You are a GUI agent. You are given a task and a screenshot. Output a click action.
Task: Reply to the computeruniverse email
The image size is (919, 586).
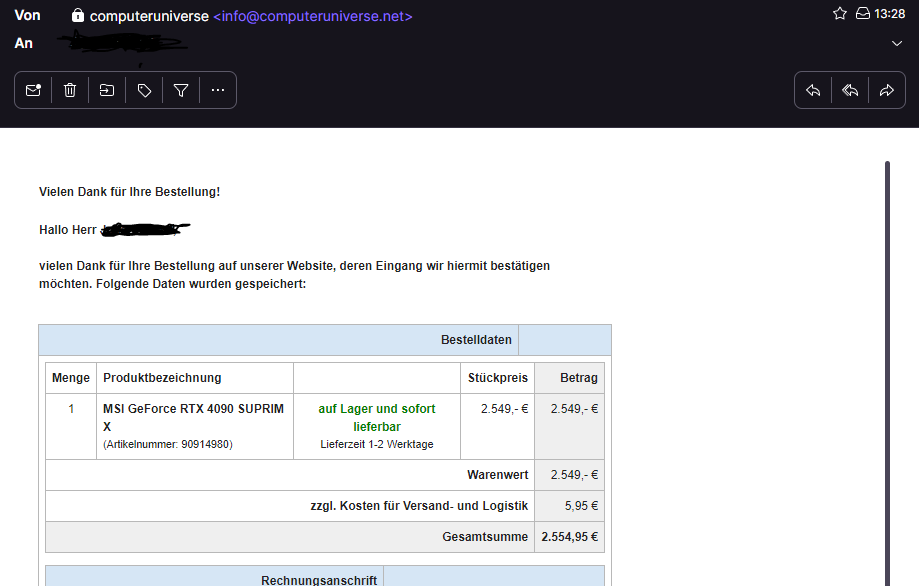coord(813,90)
